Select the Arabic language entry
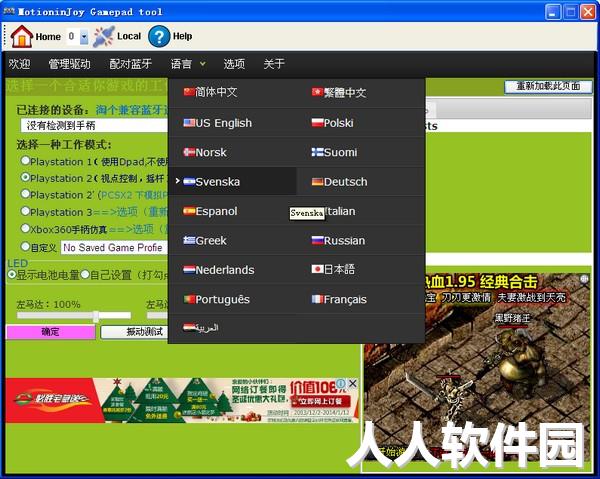 pos(232,328)
